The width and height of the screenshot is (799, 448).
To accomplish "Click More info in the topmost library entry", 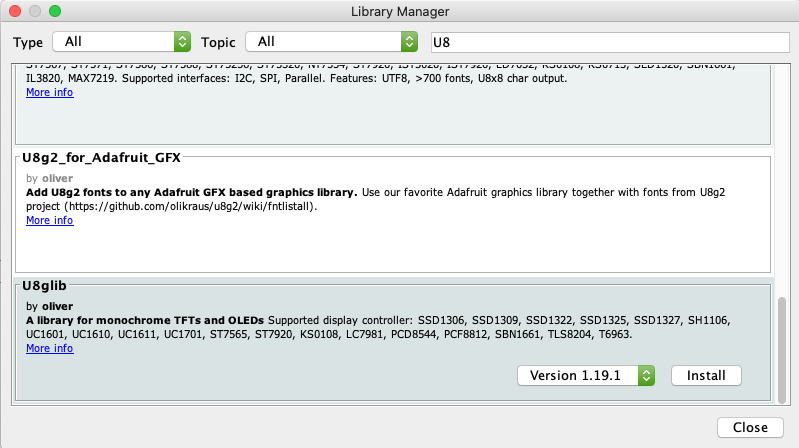I will pos(49,92).
